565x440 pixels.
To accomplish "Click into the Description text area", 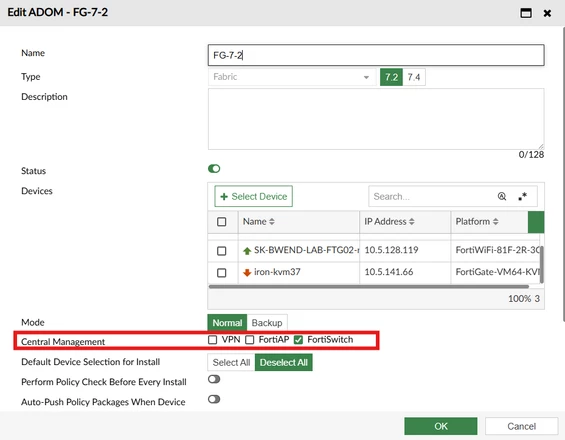I will point(376,119).
